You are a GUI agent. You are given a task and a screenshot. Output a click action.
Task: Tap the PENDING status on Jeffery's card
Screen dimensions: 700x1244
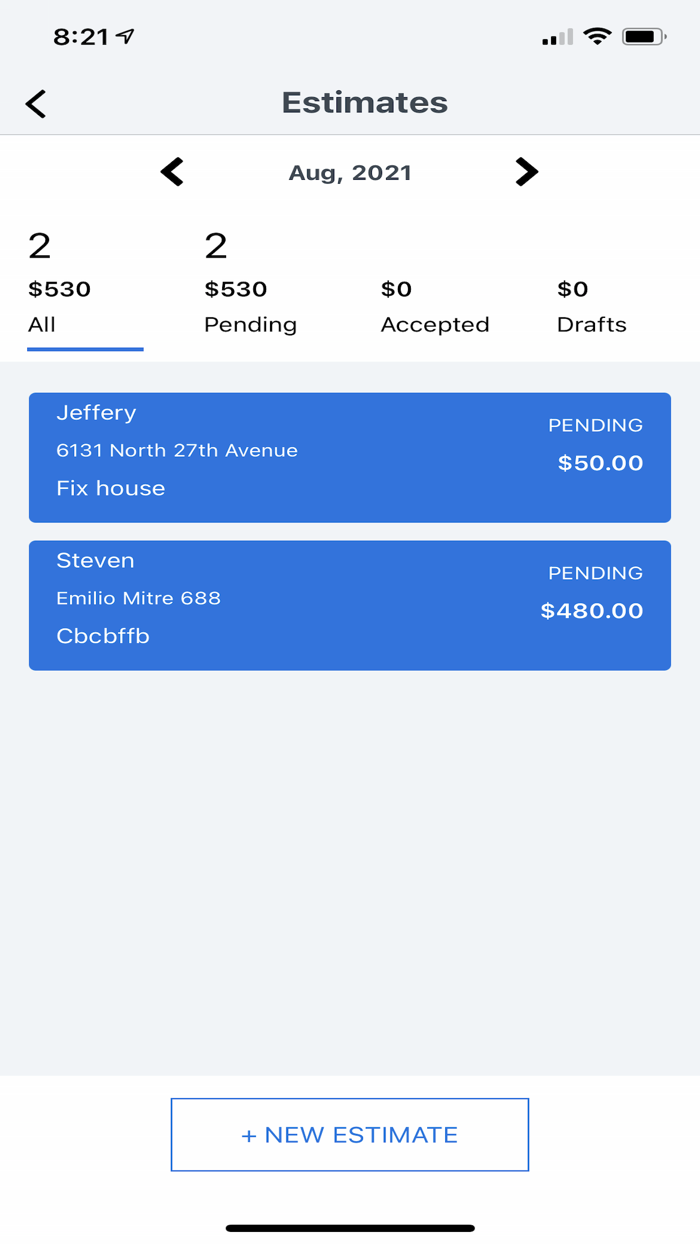click(x=595, y=425)
